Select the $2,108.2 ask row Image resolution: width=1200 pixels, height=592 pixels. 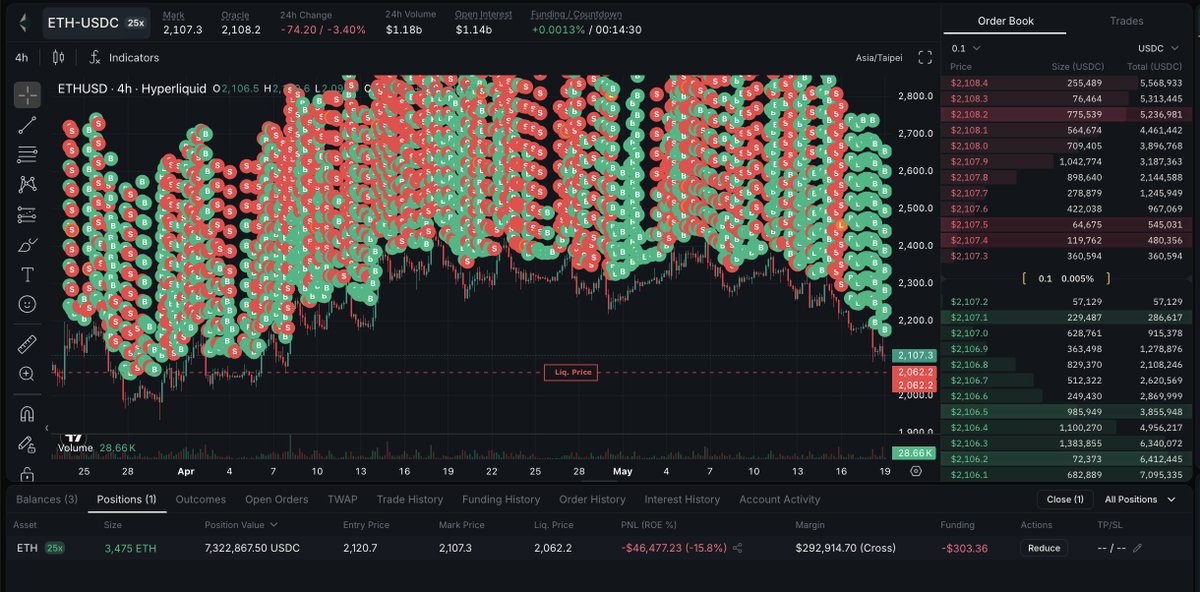click(x=1067, y=114)
